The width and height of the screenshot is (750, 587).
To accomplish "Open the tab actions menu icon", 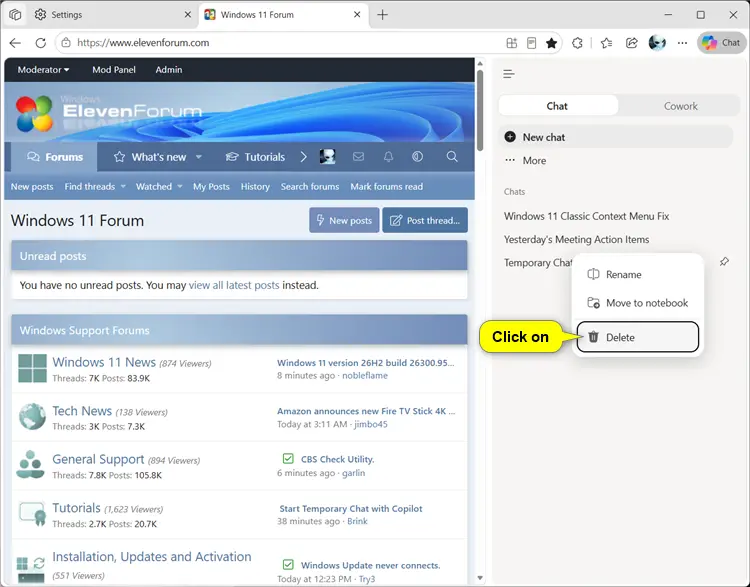I will coord(15,15).
